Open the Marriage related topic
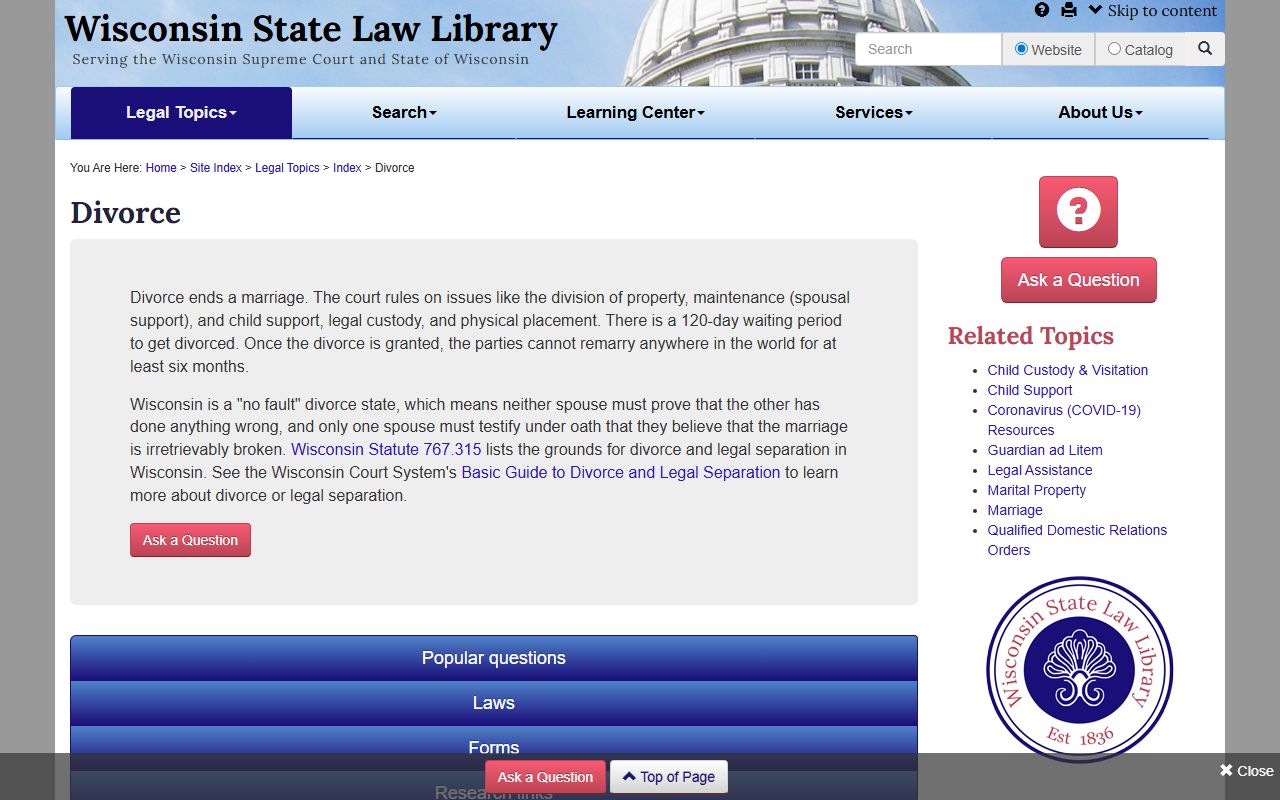The width and height of the screenshot is (1280, 800). click(x=1015, y=510)
